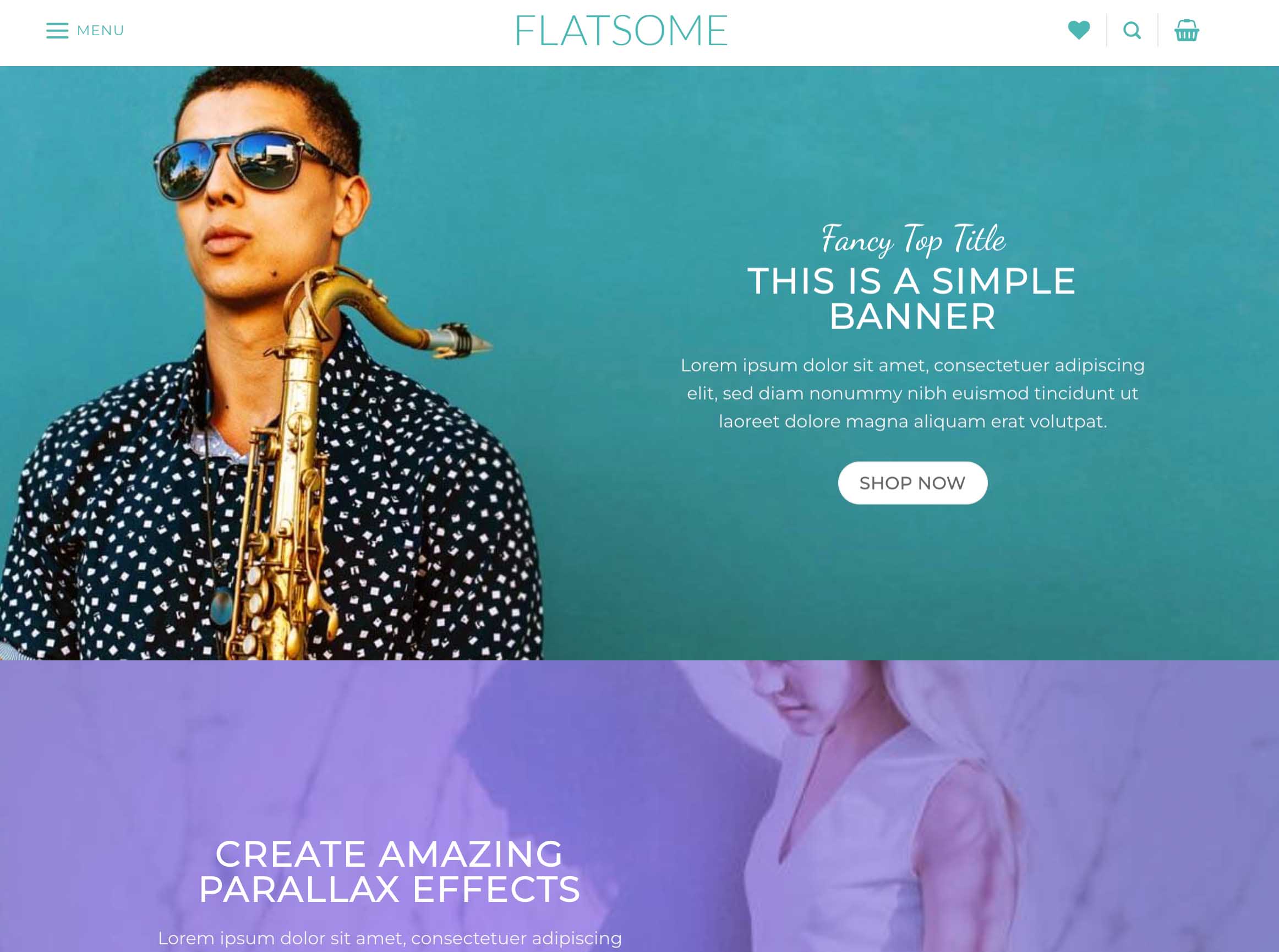Click the SHOP NOW button

point(912,483)
